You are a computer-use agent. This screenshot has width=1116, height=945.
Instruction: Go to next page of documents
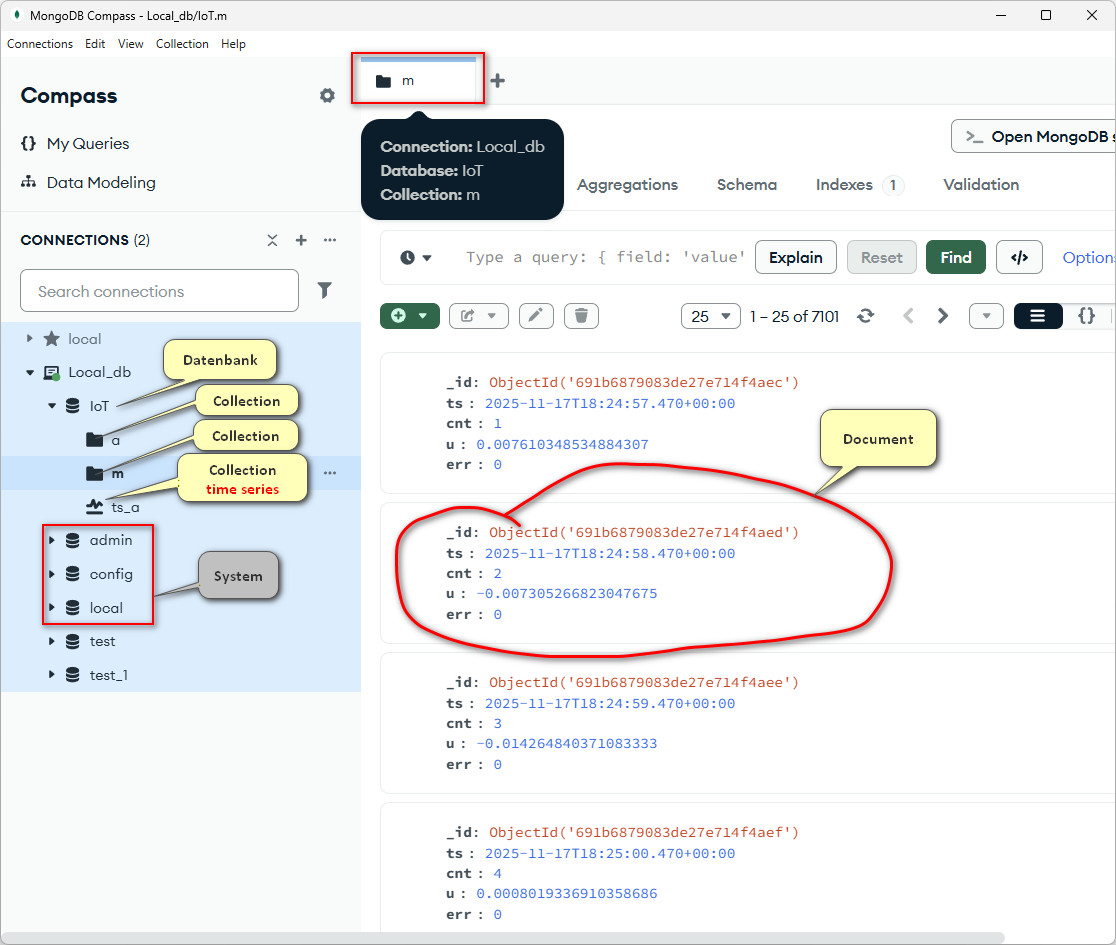(942, 316)
